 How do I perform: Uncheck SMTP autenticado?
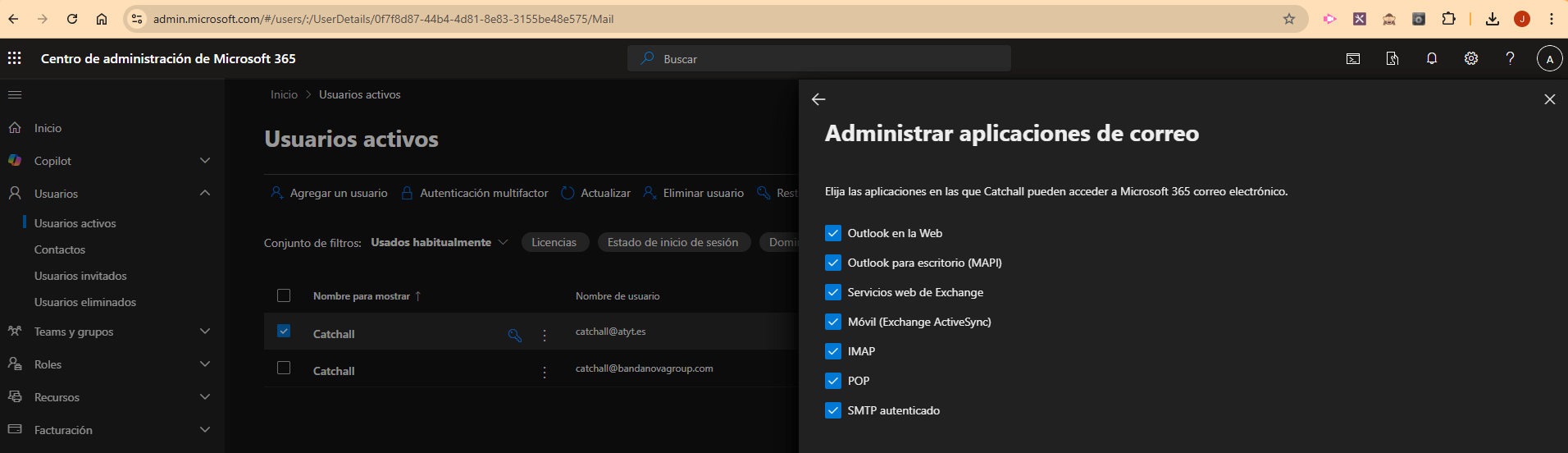[x=833, y=410]
